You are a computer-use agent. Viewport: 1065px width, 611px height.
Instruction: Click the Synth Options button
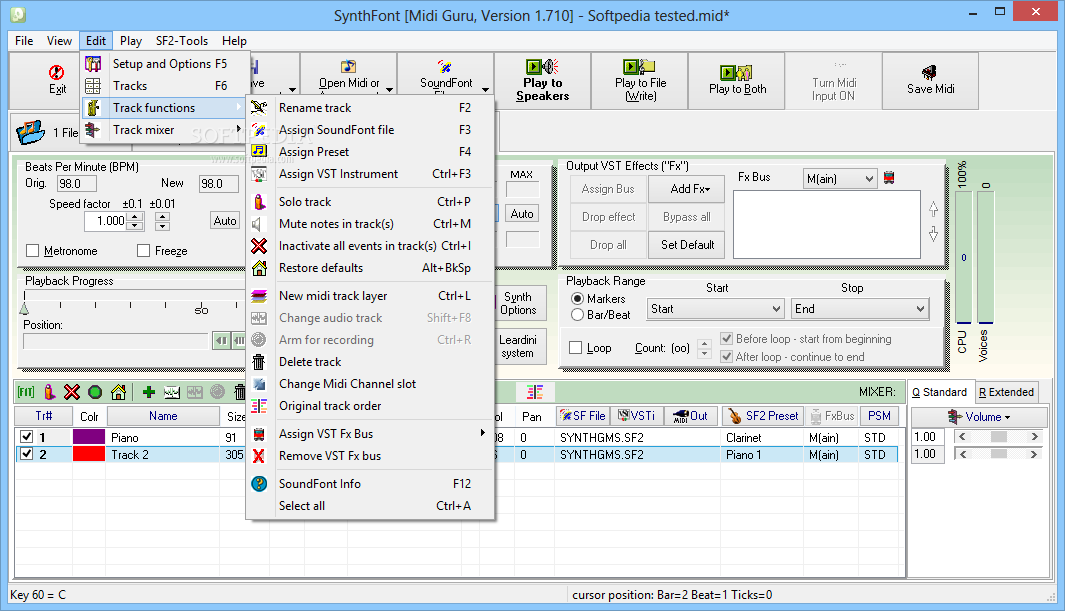[518, 303]
